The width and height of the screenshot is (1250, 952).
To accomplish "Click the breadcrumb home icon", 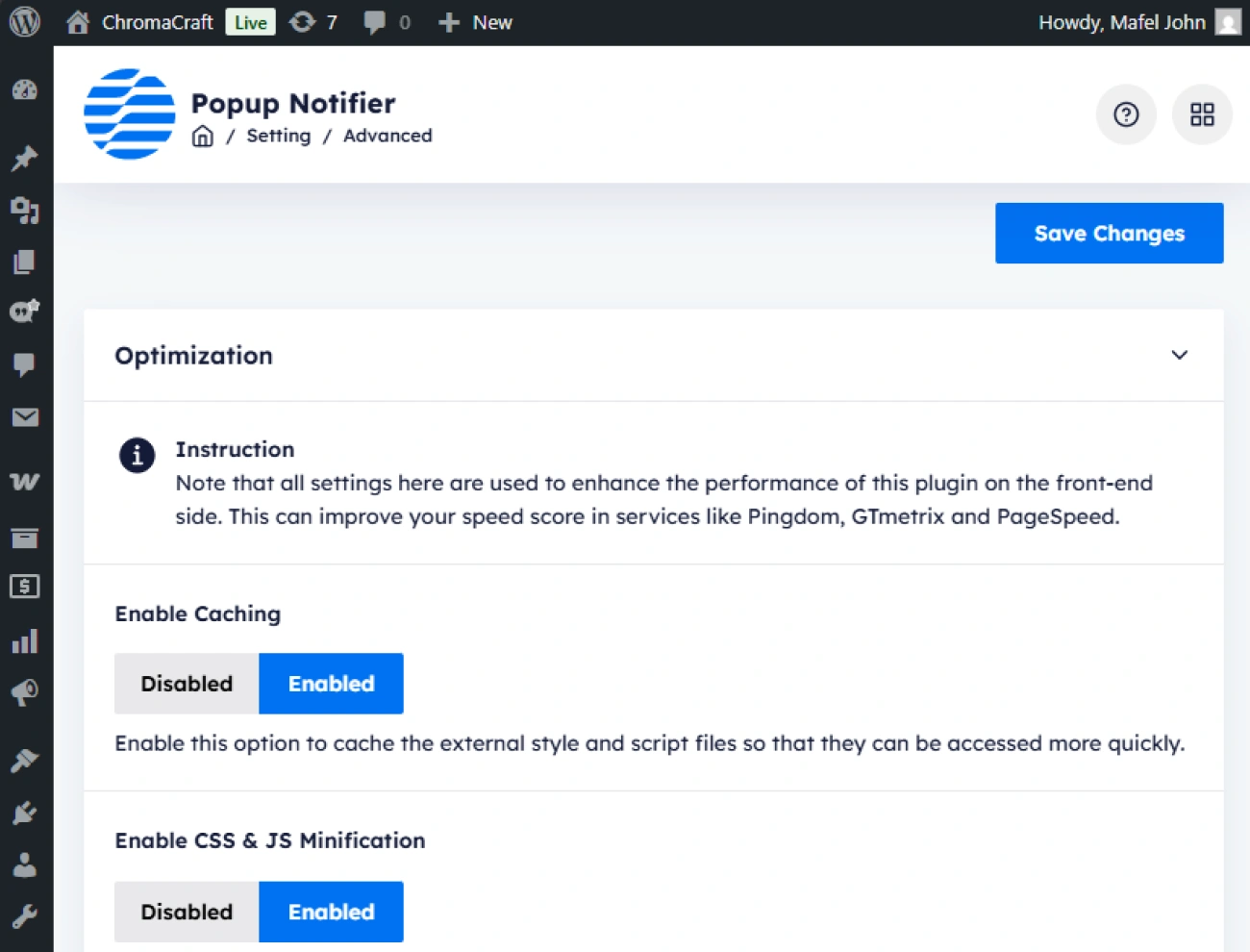I will tap(203, 137).
